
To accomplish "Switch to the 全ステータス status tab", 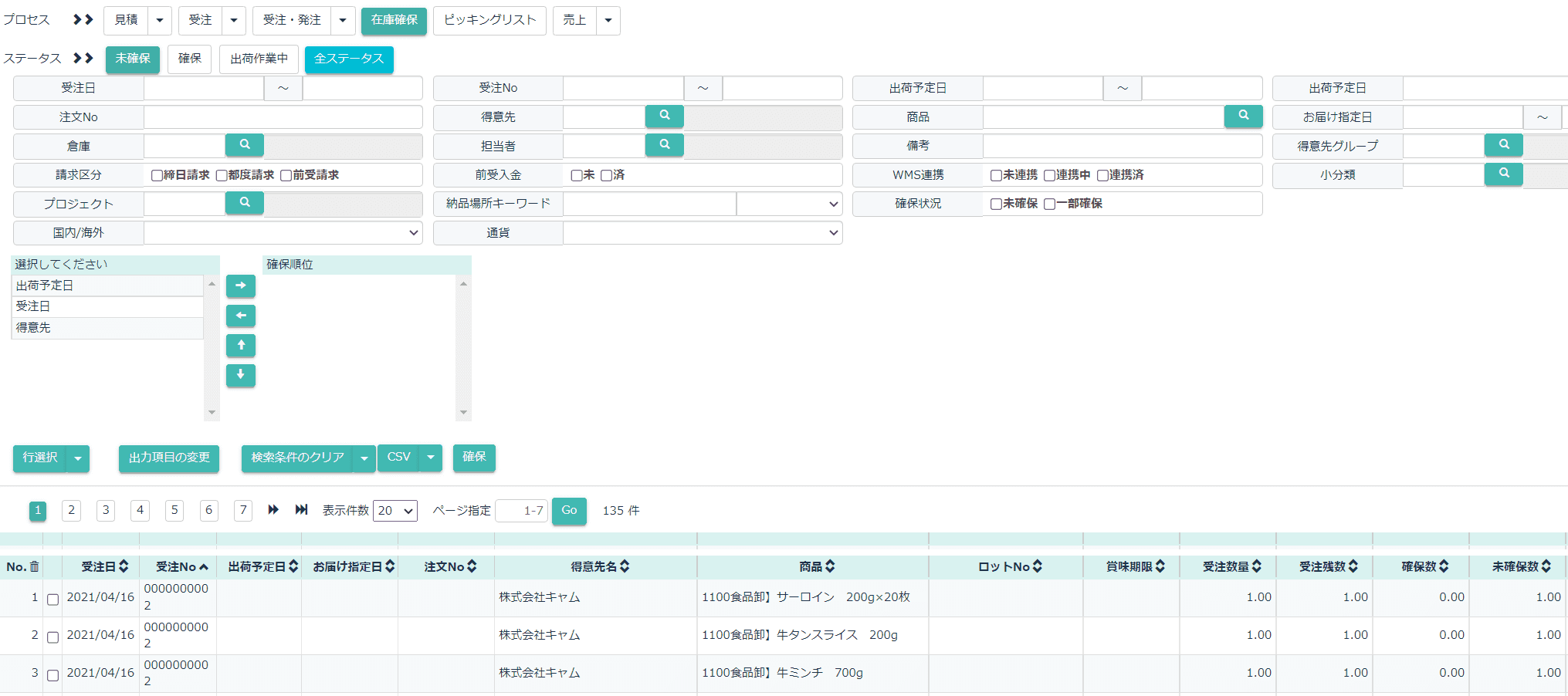I will pyautogui.click(x=349, y=59).
